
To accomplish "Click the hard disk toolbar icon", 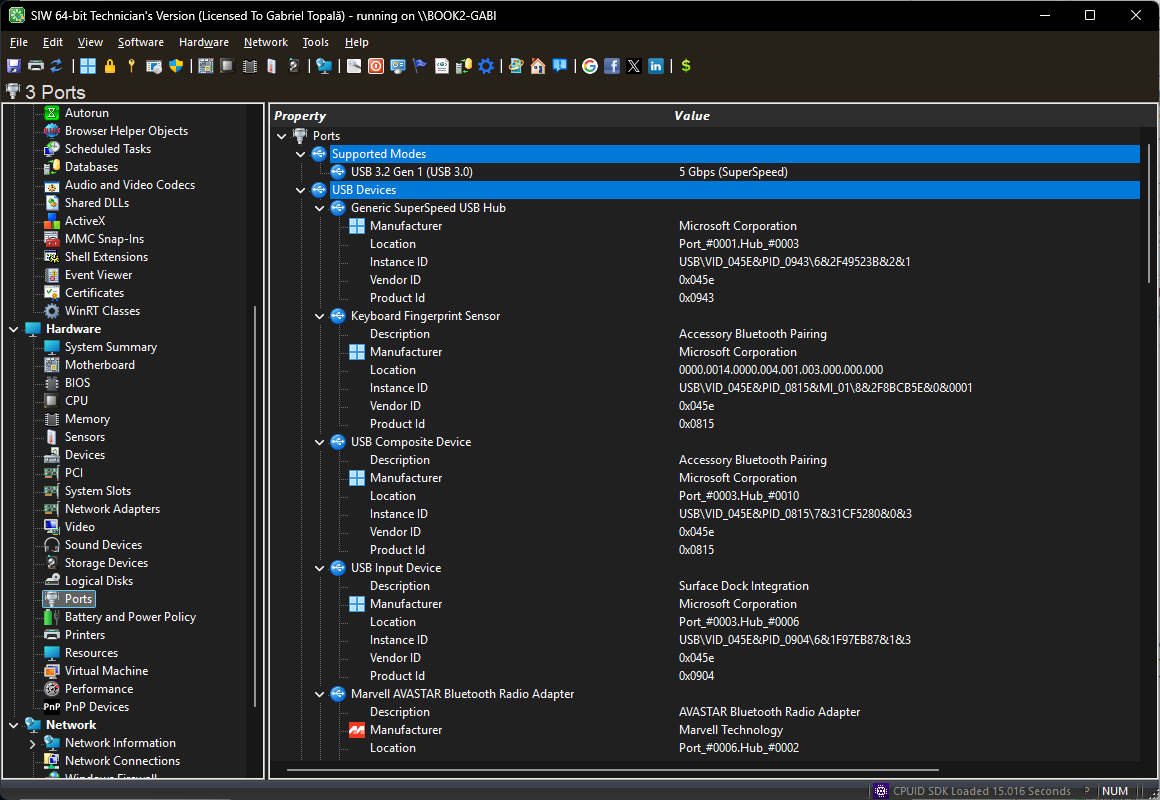I will pos(294,66).
